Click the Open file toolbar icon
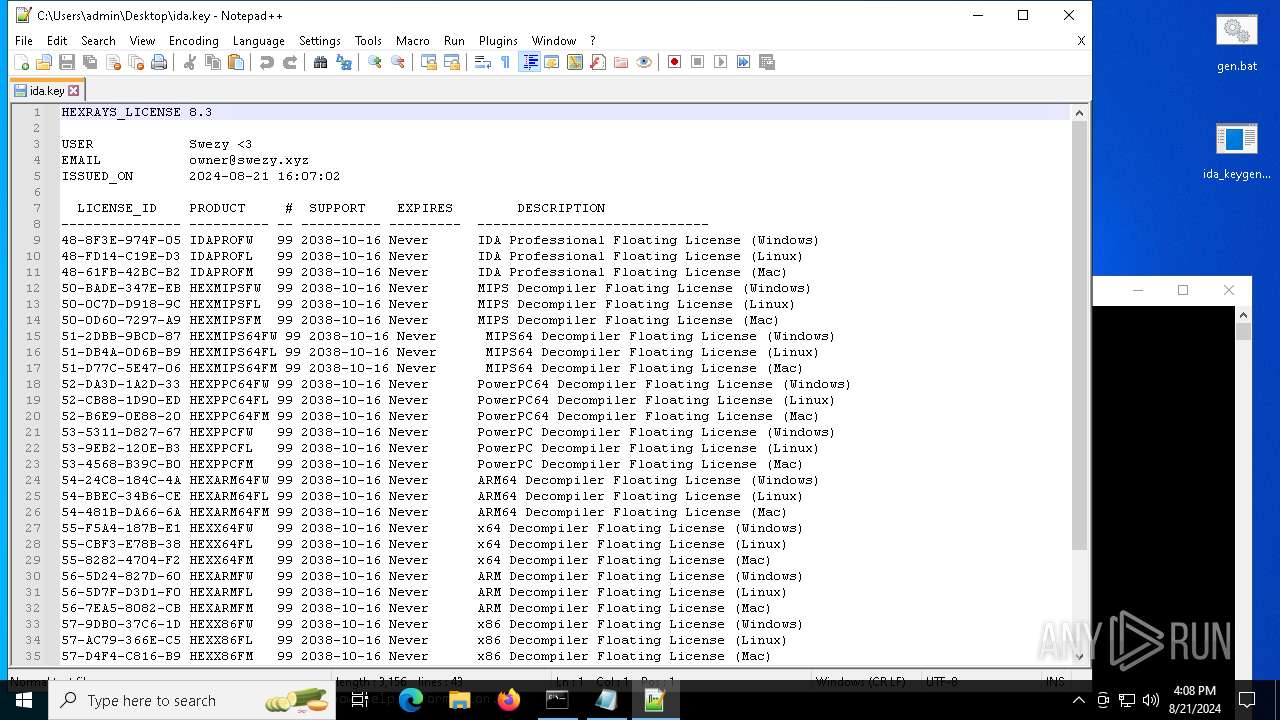Image resolution: width=1280 pixels, height=720 pixels. 44,62
